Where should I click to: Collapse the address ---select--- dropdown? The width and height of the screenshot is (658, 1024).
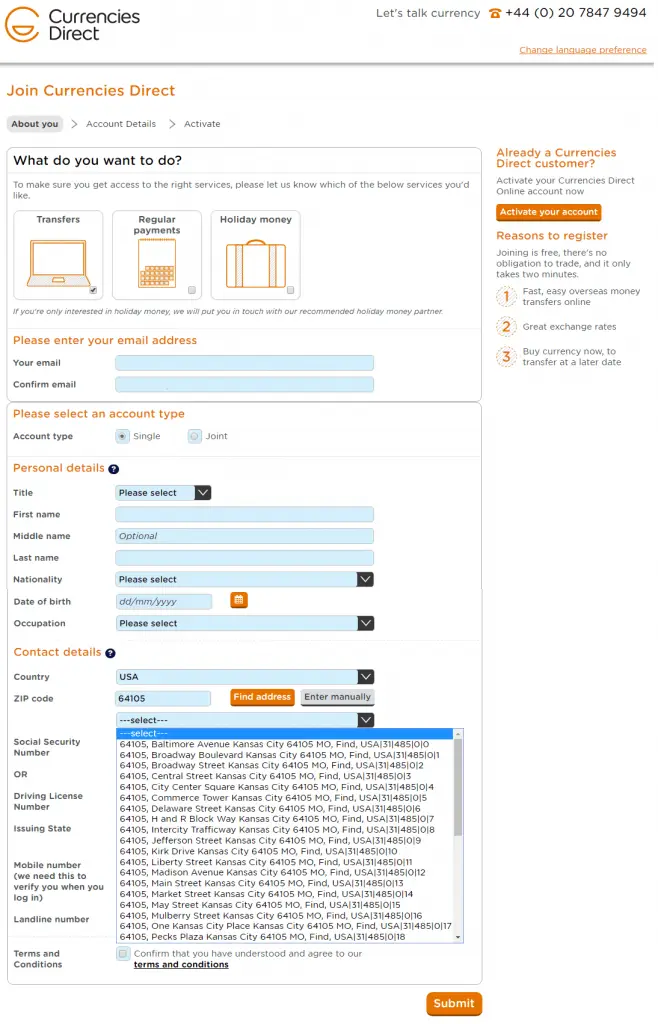click(x=244, y=720)
